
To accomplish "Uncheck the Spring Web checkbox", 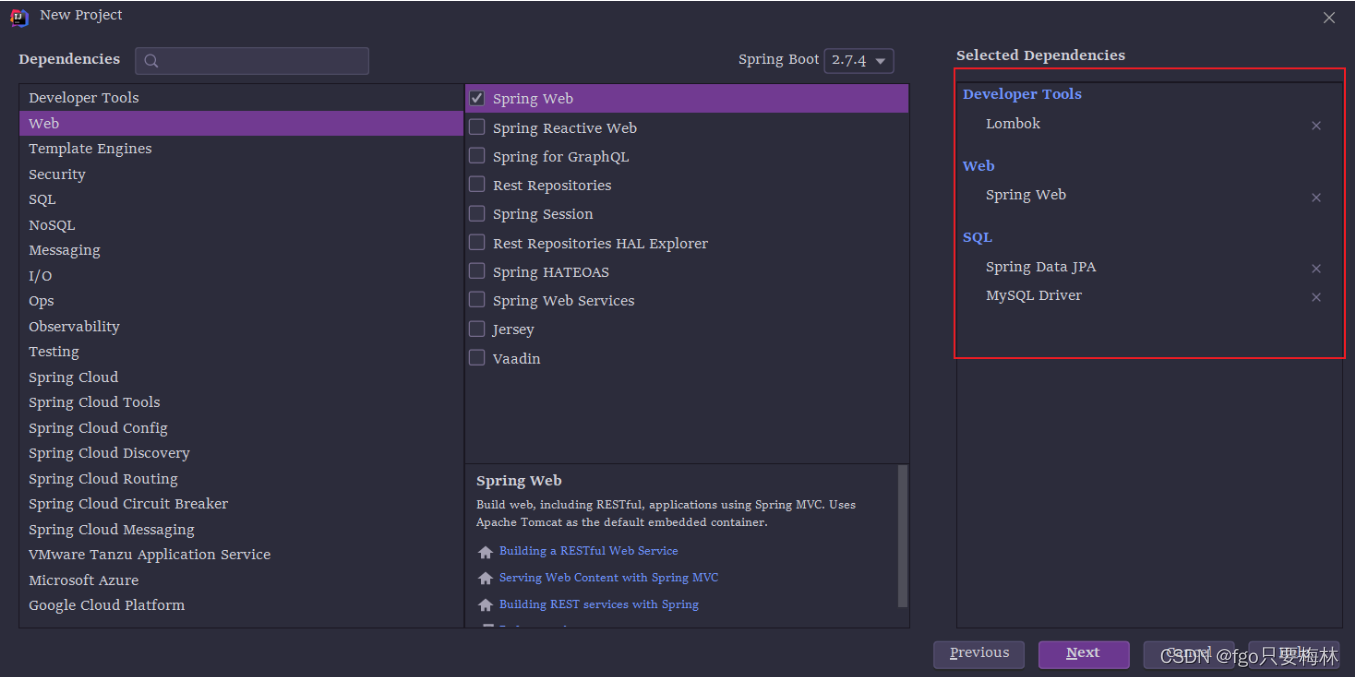I will [477, 98].
